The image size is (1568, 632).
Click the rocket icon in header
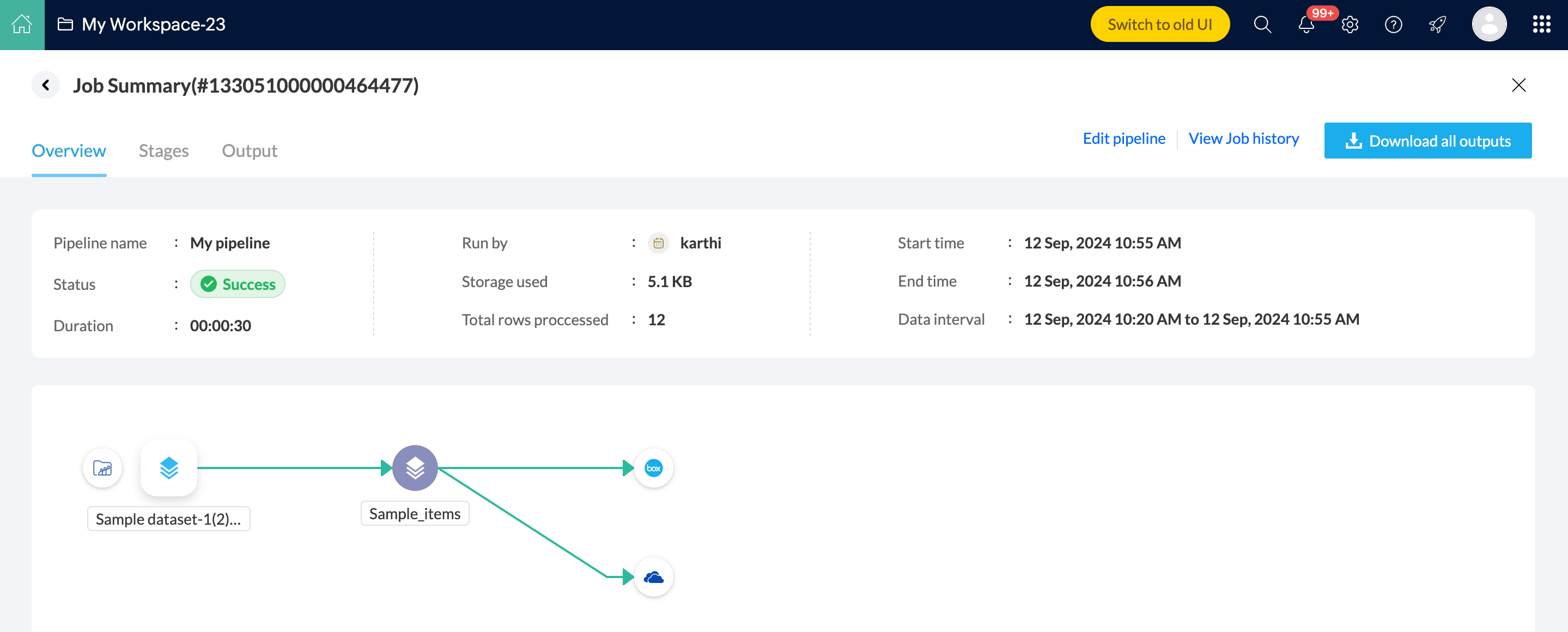[1437, 25]
